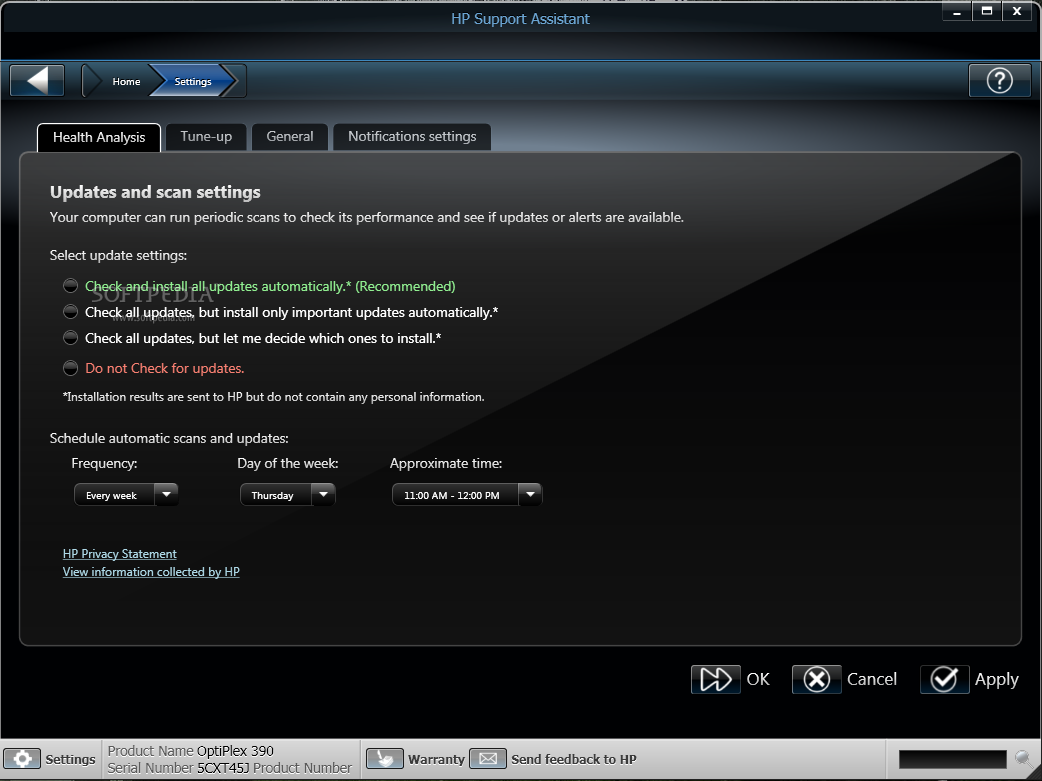Switch to the Tune-up tab
Image resolution: width=1042 pixels, height=781 pixels.
point(206,137)
